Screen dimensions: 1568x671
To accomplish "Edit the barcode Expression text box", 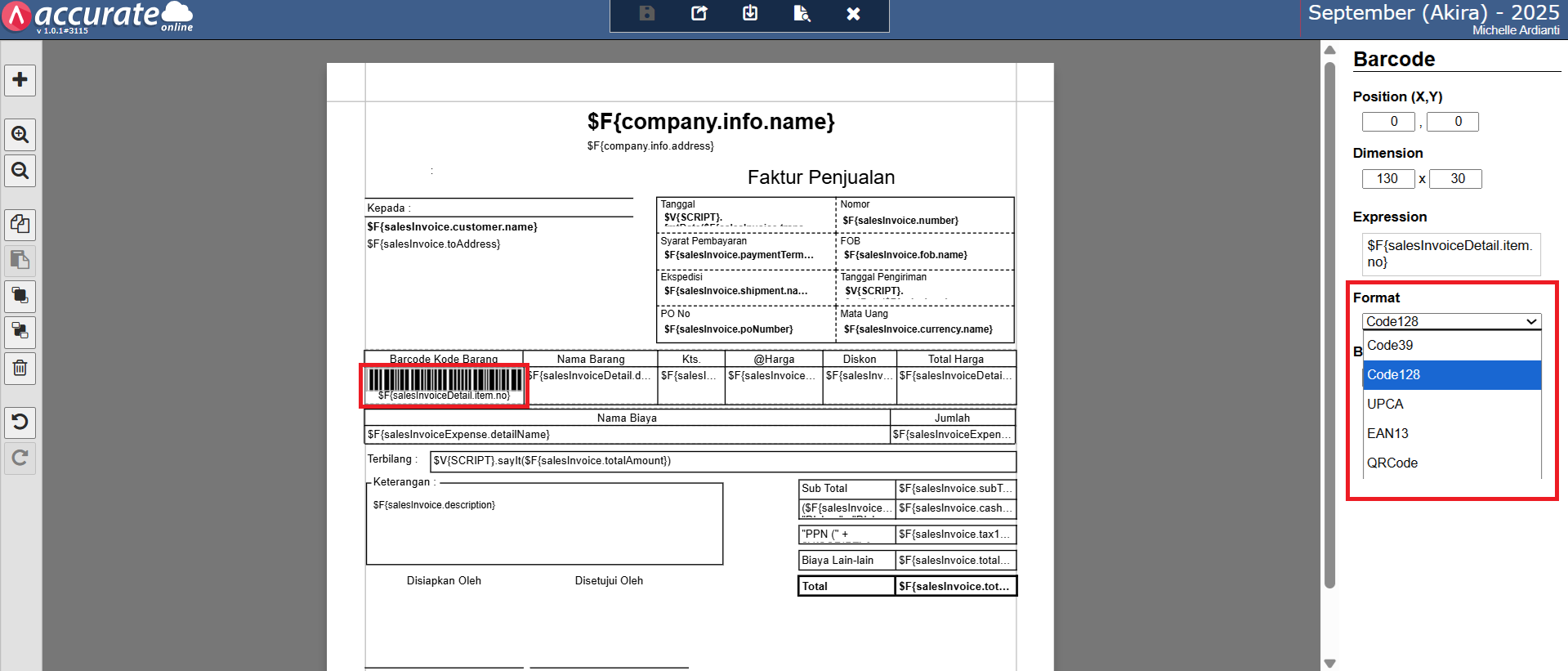I will click(x=1450, y=254).
